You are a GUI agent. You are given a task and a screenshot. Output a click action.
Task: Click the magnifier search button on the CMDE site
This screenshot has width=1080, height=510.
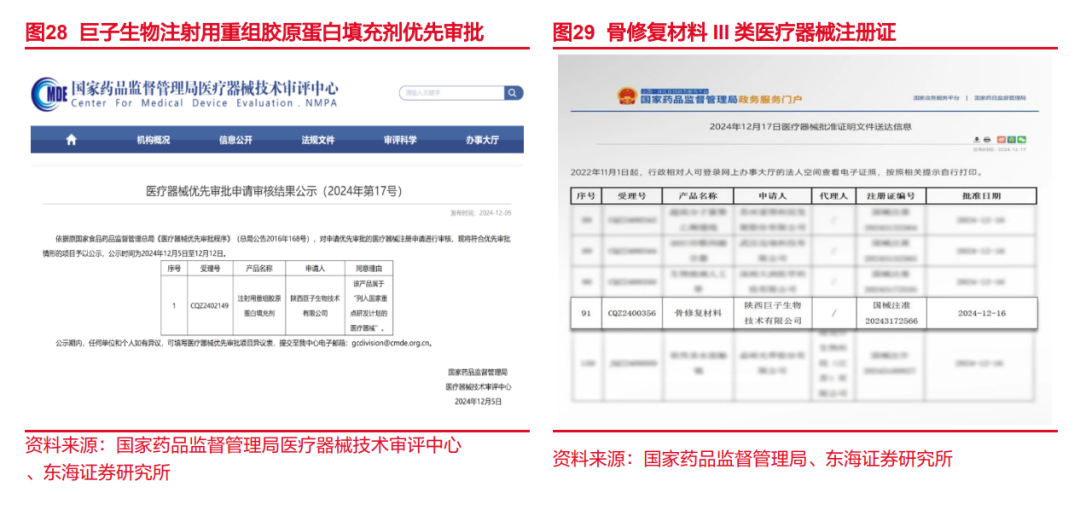coord(514,92)
